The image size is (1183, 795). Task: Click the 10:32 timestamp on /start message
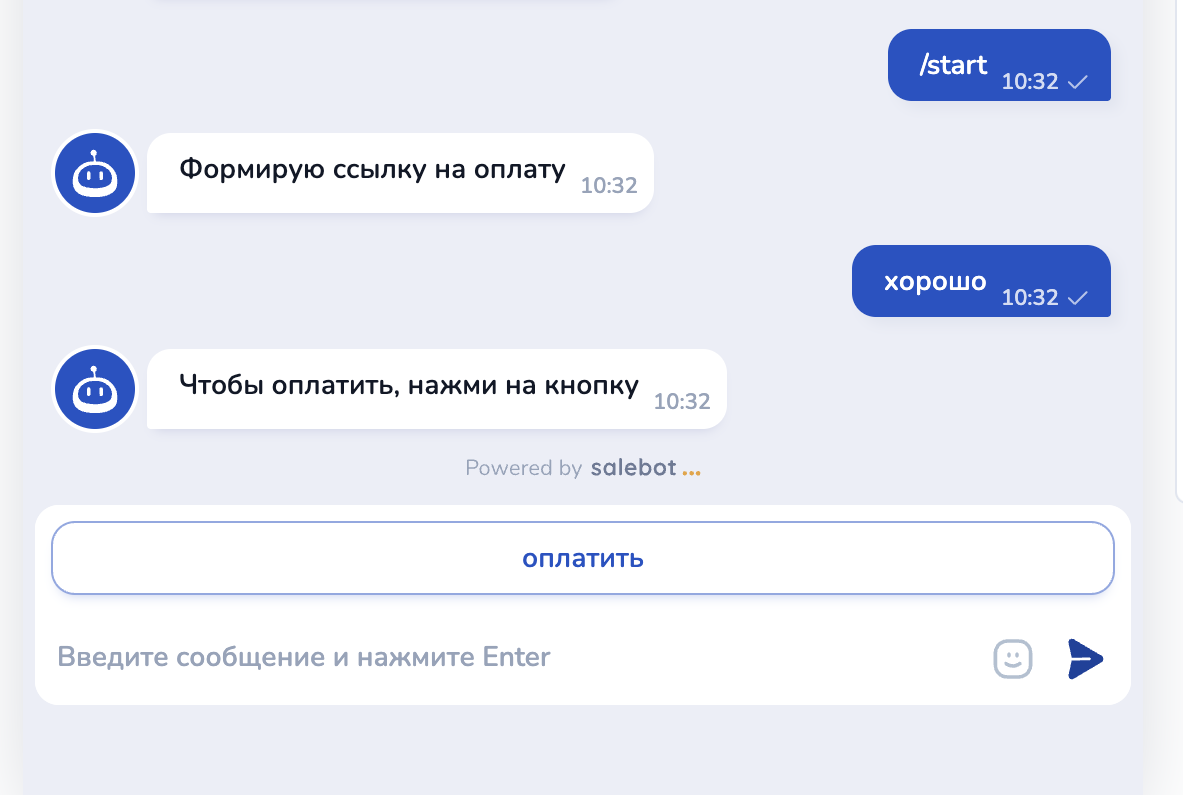point(1029,82)
